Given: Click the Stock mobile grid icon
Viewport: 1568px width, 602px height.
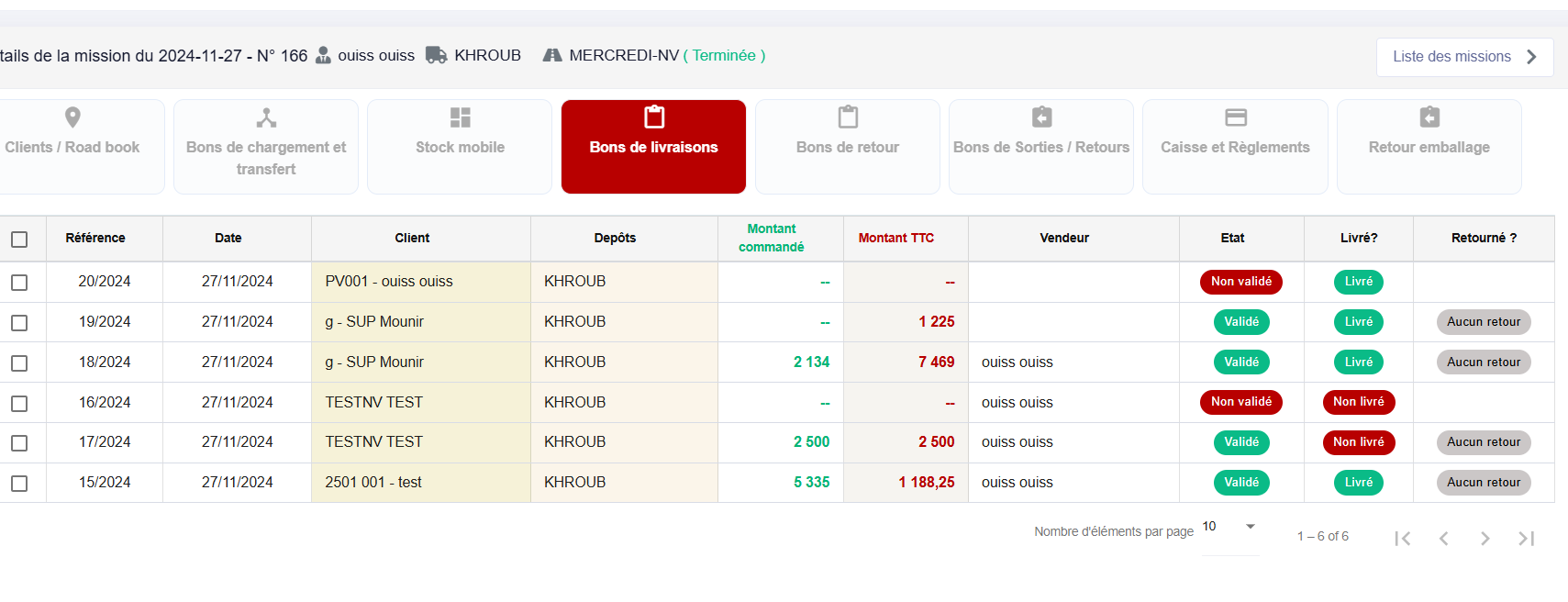Looking at the screenshot, I should pyautogui.click(x=460, y=117).
